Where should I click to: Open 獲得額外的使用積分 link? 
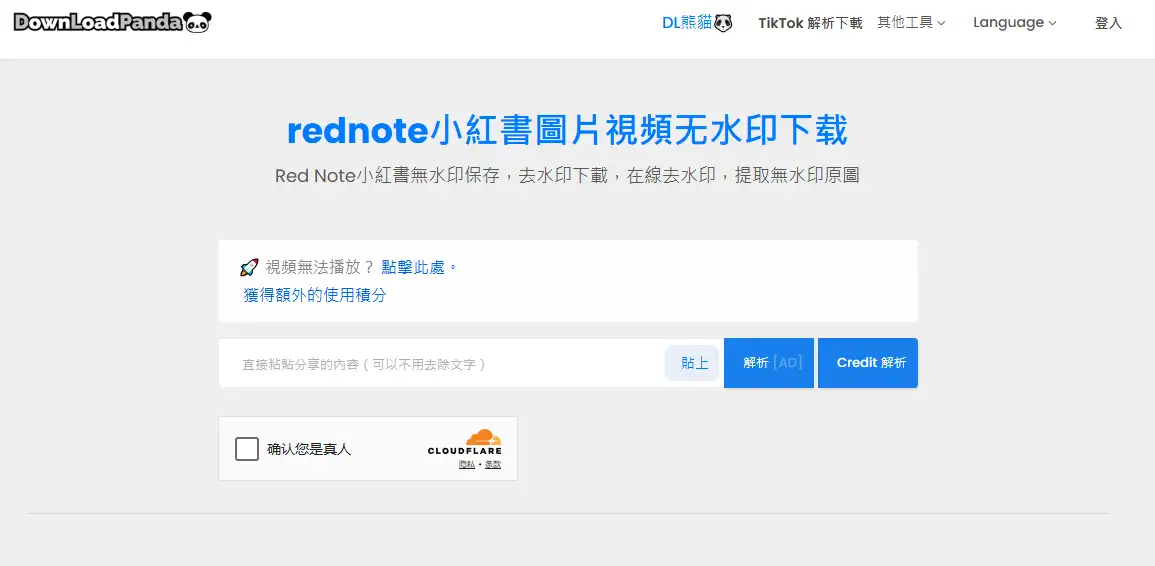point(315,296)
